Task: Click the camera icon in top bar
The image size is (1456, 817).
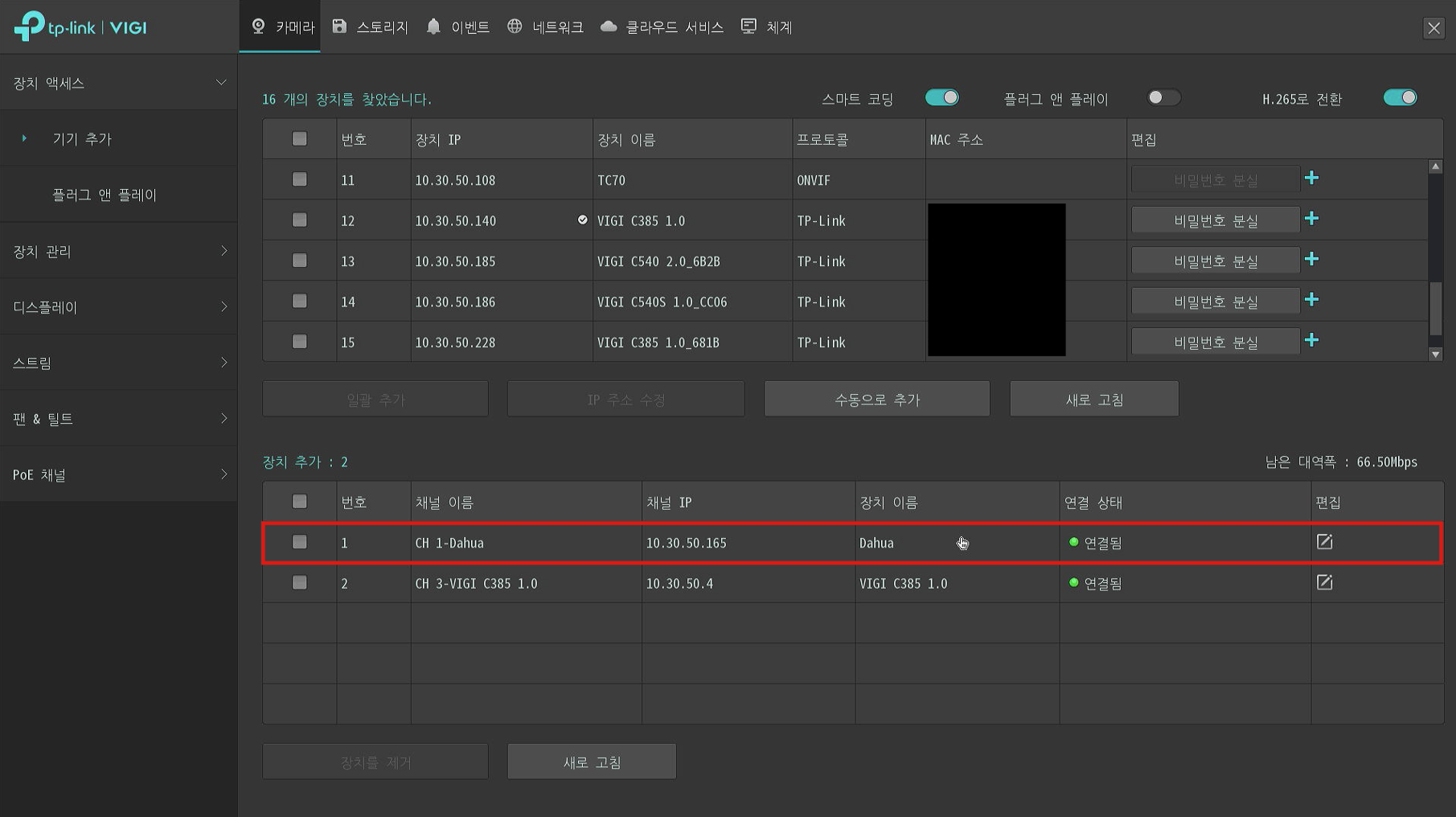Action: click(x=258, y=27)
